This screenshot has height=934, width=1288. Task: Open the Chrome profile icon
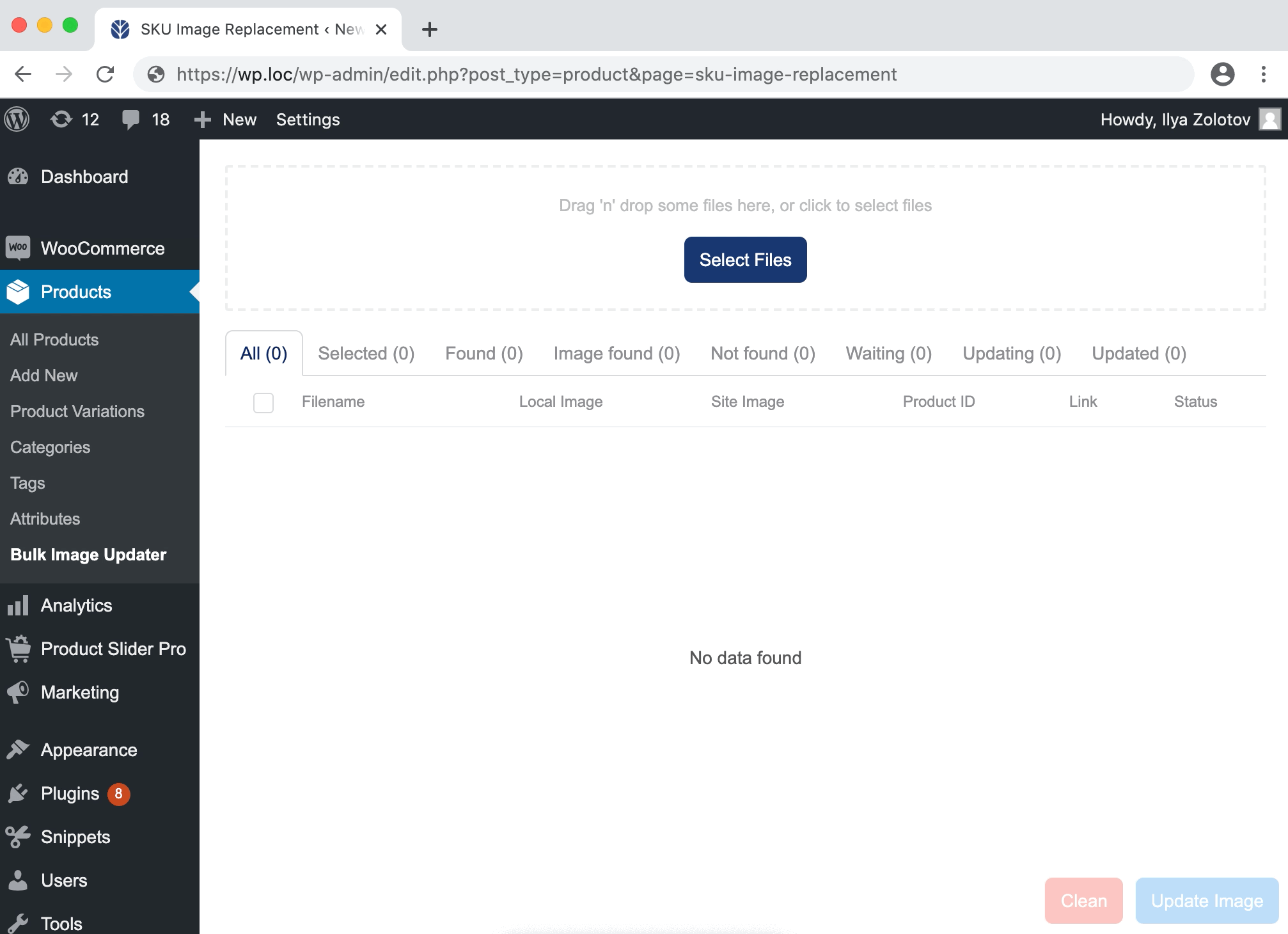1222,74
